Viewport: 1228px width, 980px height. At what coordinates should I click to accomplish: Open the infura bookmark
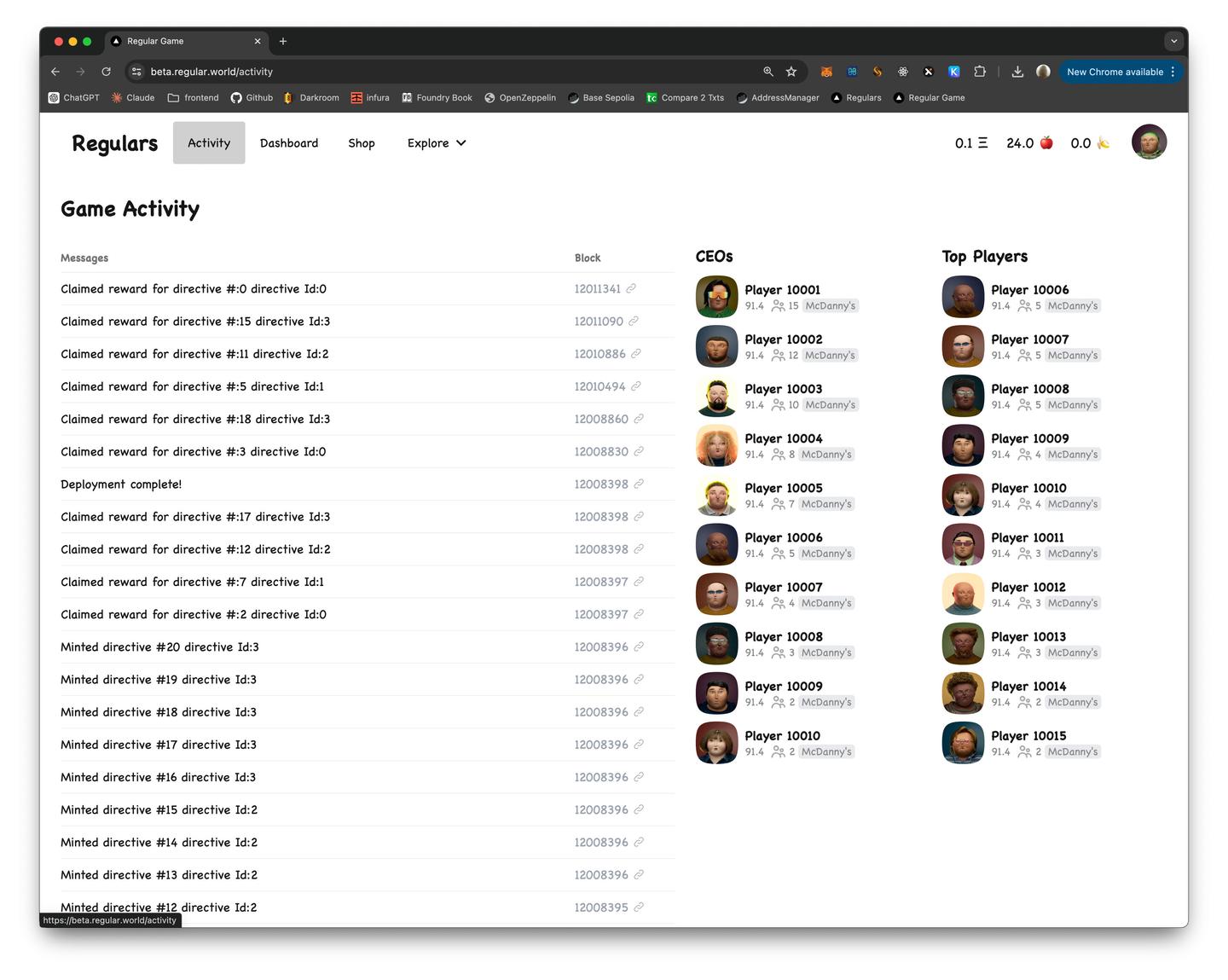[x=370, y=97]
